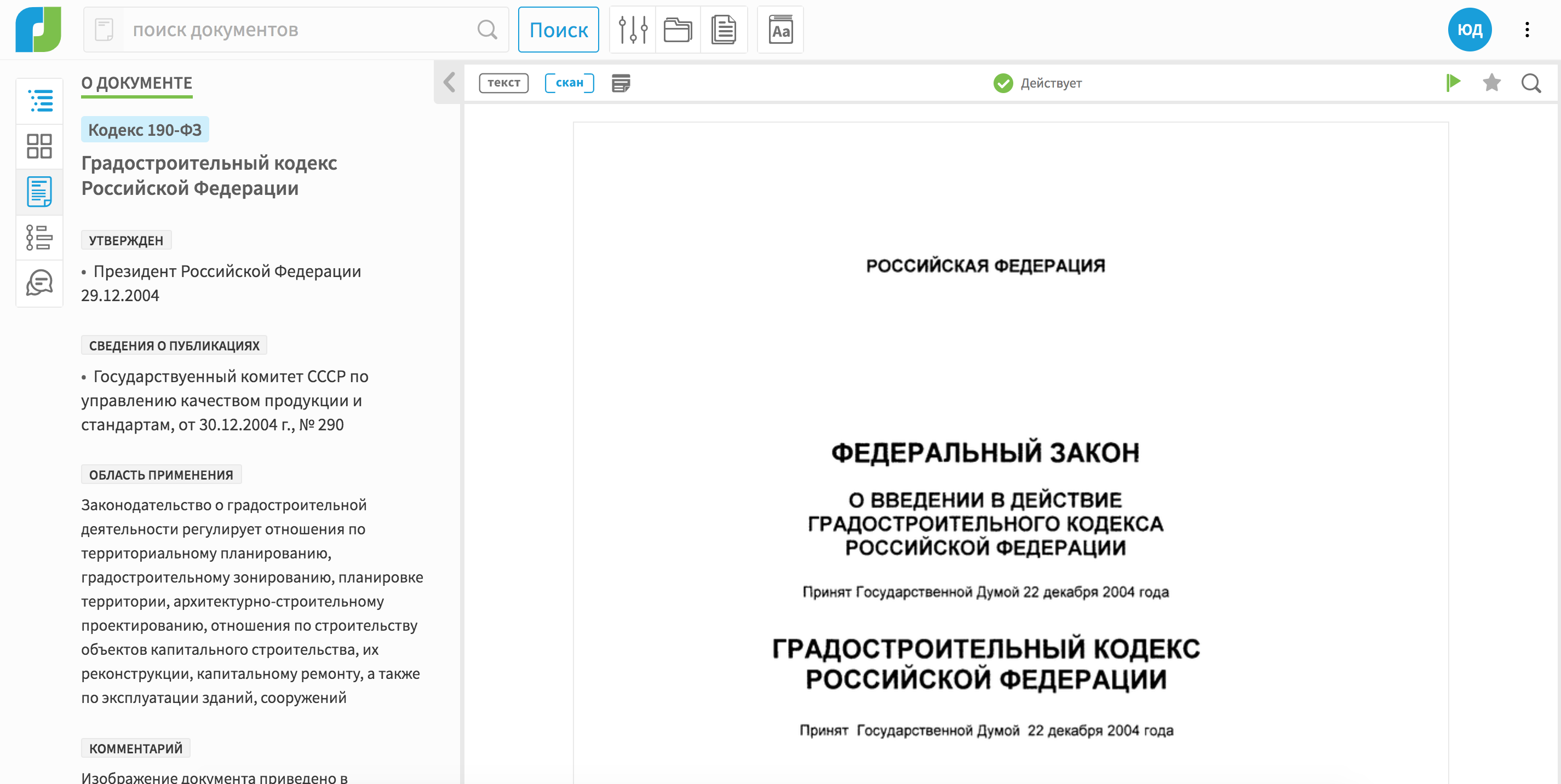Select the О ДОКУМЕНТЕ tab heading

pos(136,83)
